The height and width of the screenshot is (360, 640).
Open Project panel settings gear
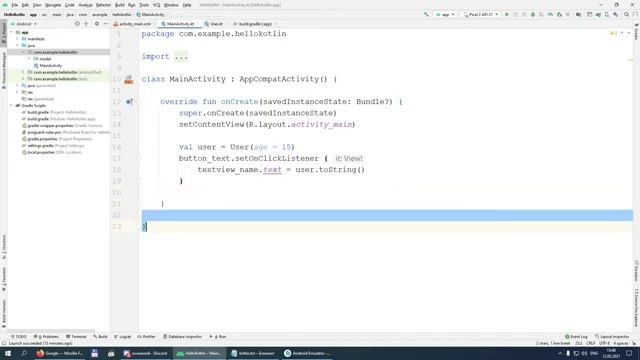(x=97, y=24)
